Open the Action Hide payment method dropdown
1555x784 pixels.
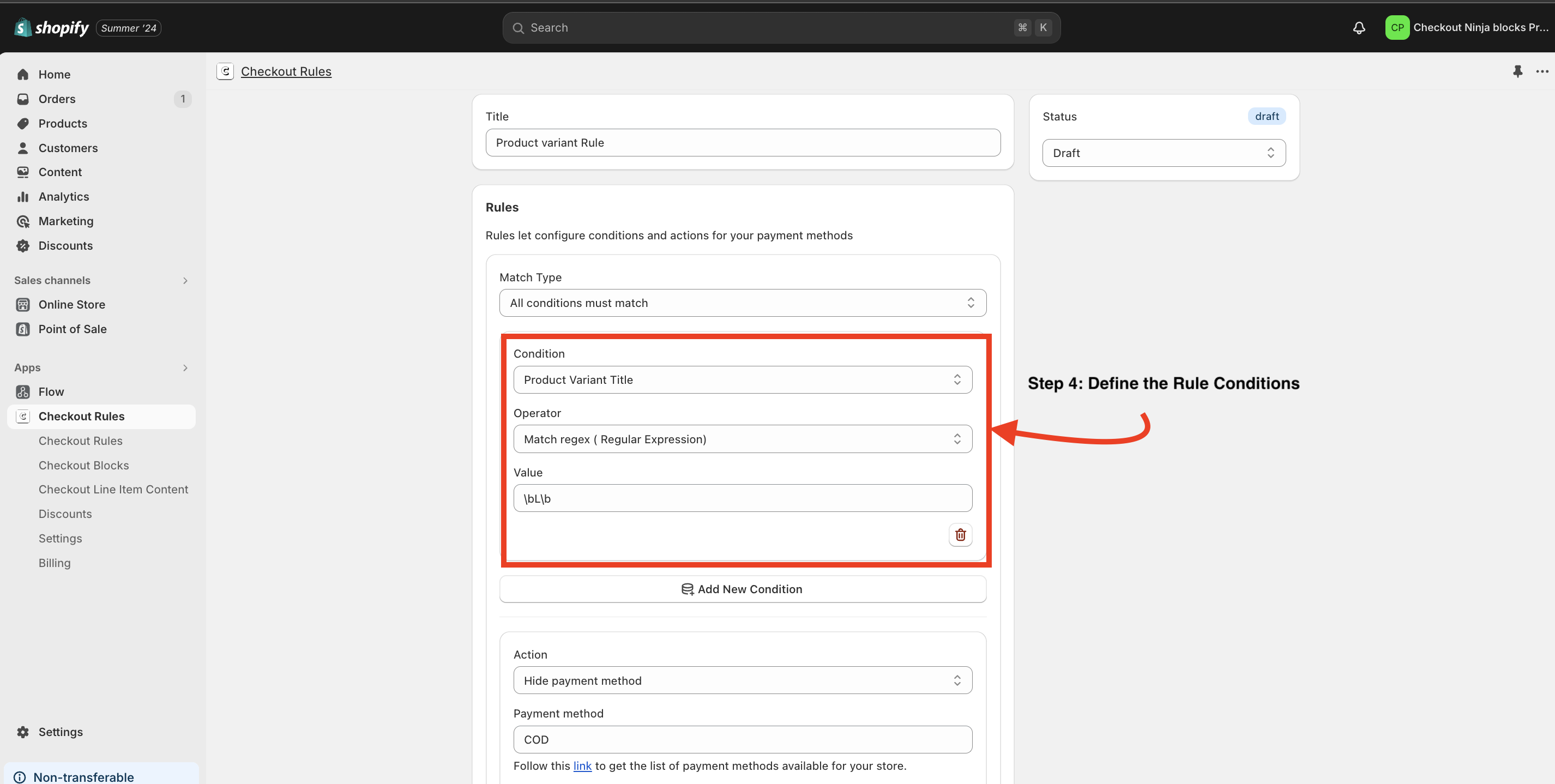coord(743,680)
